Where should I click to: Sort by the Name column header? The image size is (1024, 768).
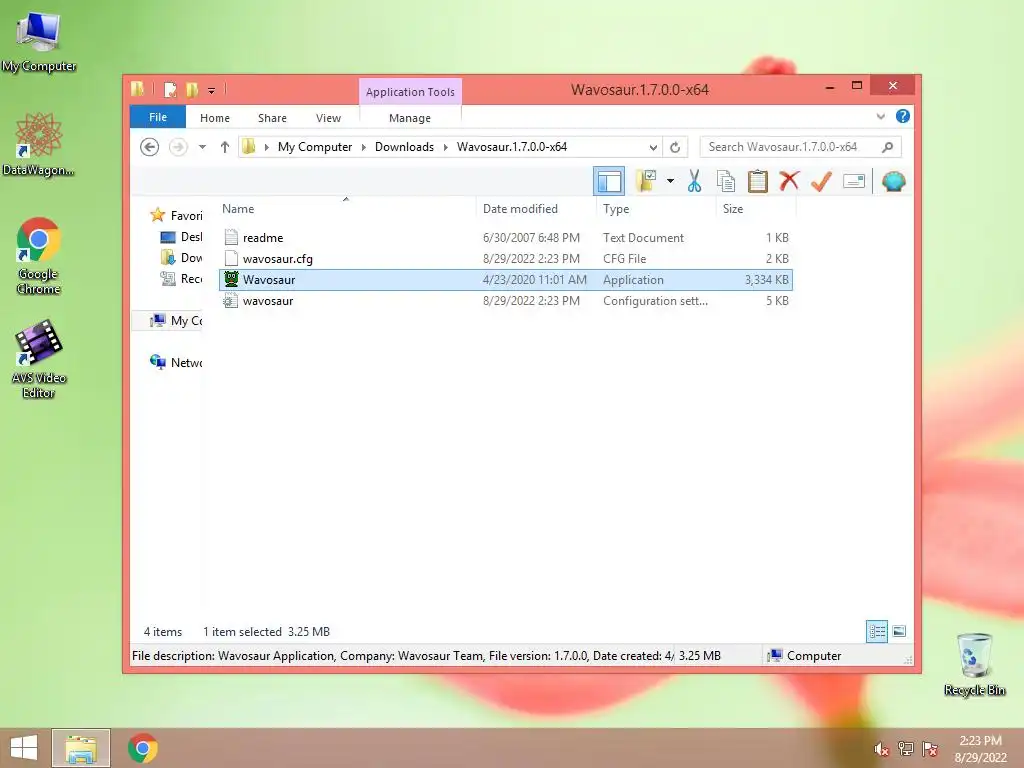(347, 209)
